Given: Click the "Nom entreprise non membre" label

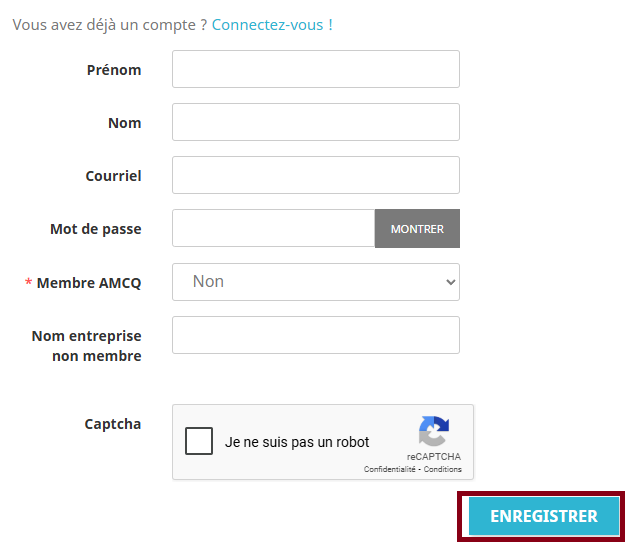Looking at the screenshot, I should click(87, 346).
